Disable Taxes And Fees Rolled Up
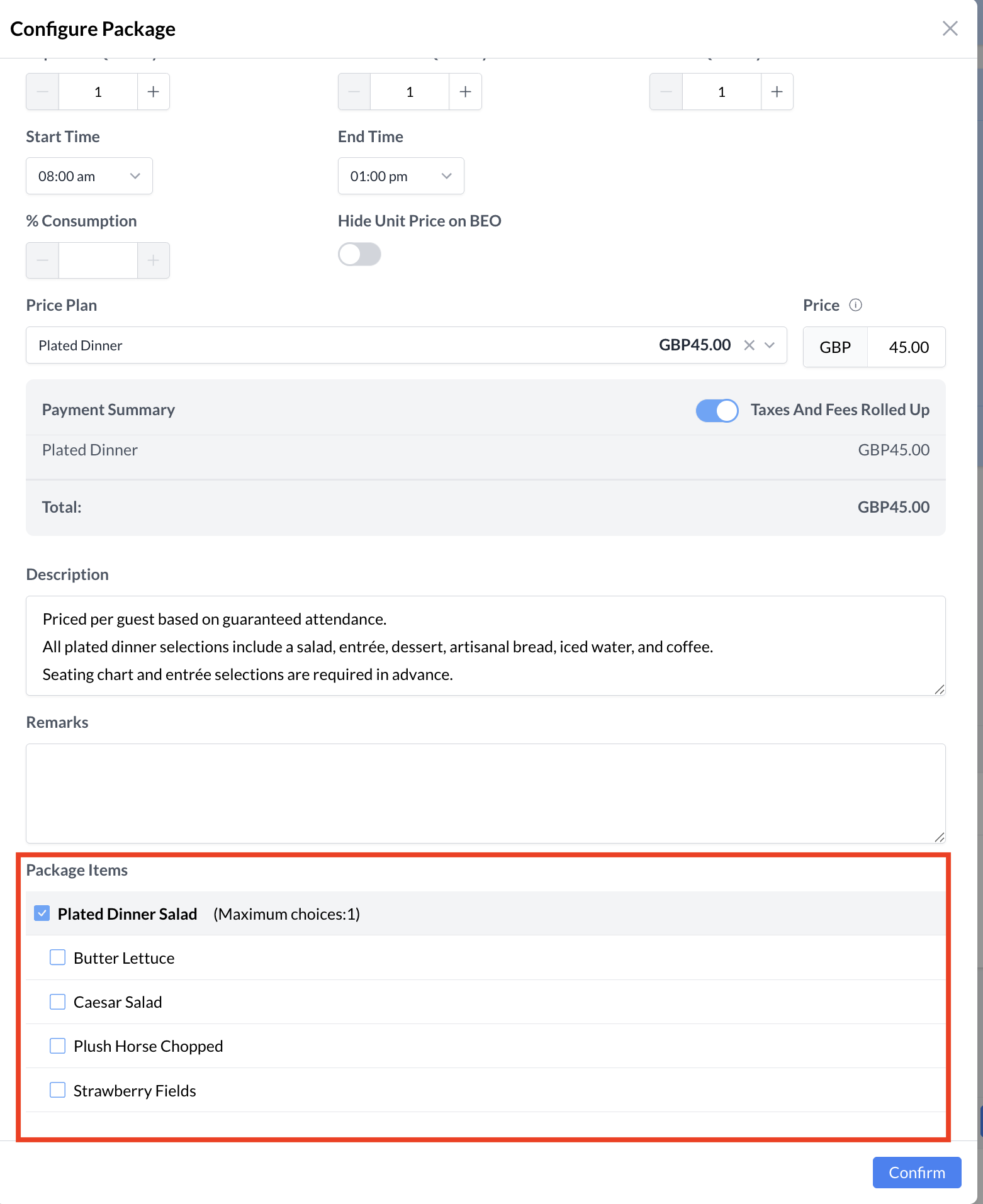This screenshot has width=983, height=1204. click(x=717, y=411)
